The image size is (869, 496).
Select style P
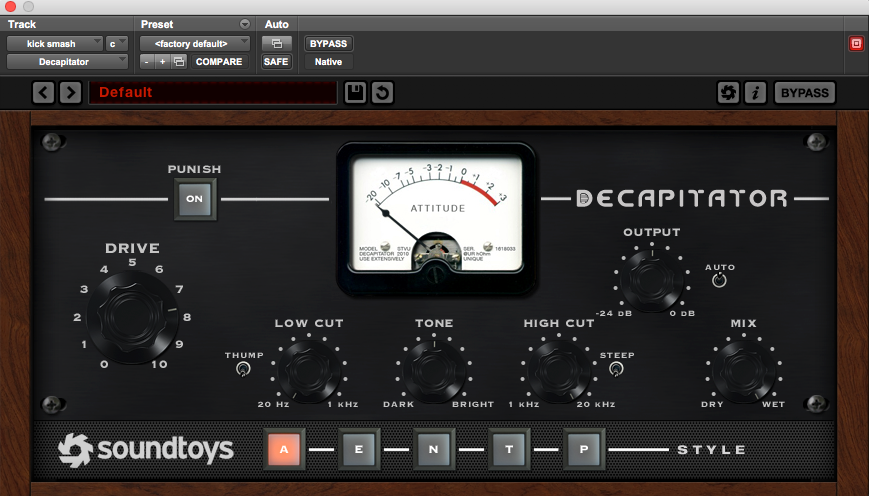point(584,449)
